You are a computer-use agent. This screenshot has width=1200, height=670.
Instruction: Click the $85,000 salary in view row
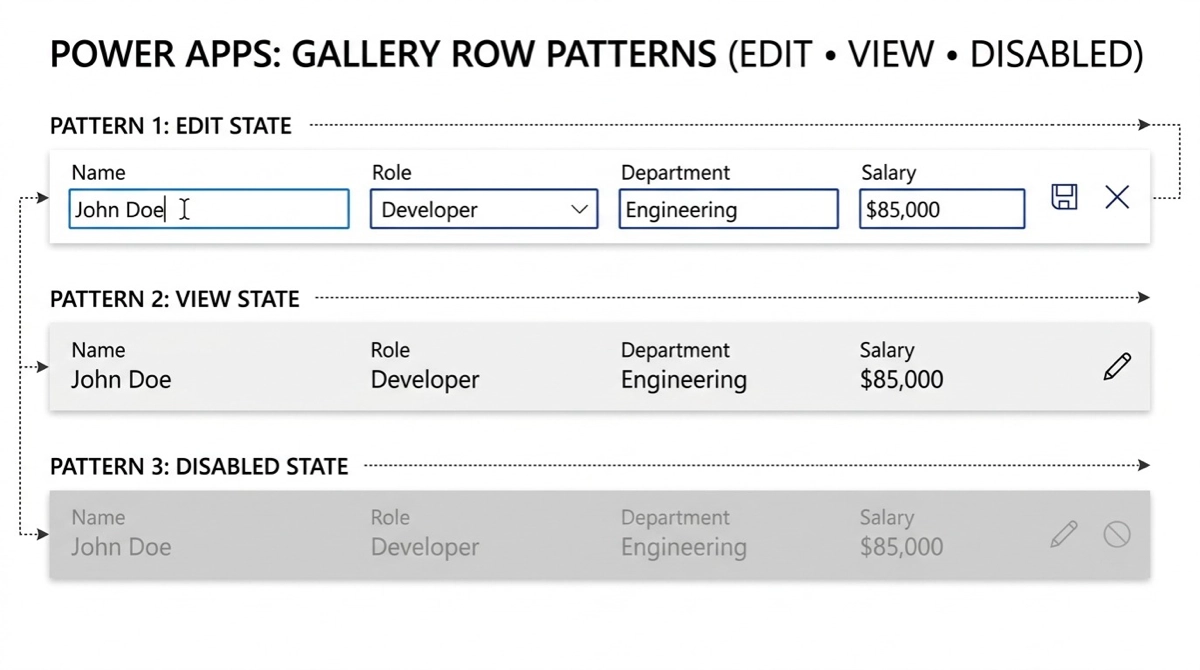click(901, 380)
